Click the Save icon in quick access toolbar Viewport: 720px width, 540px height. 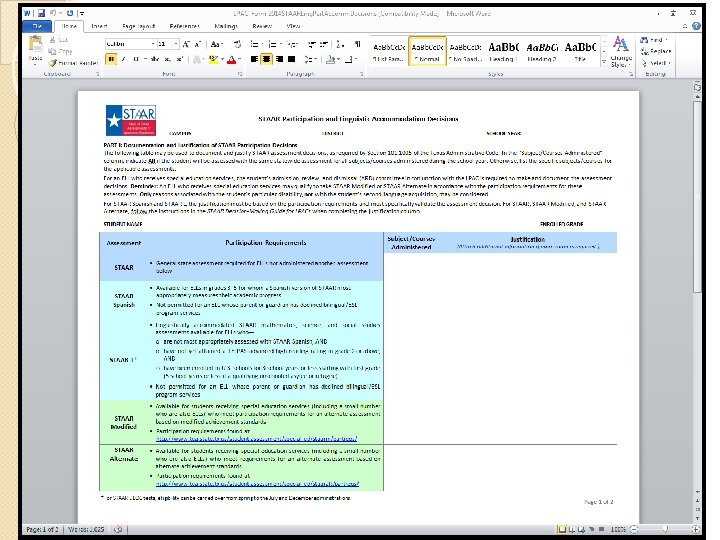(x=41, y=13)
